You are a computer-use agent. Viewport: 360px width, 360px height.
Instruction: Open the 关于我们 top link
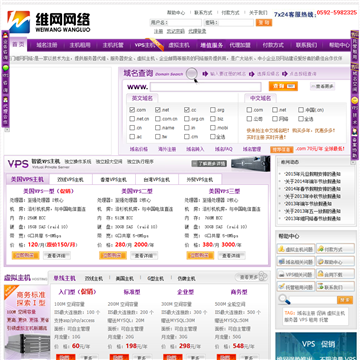point(258,13)
